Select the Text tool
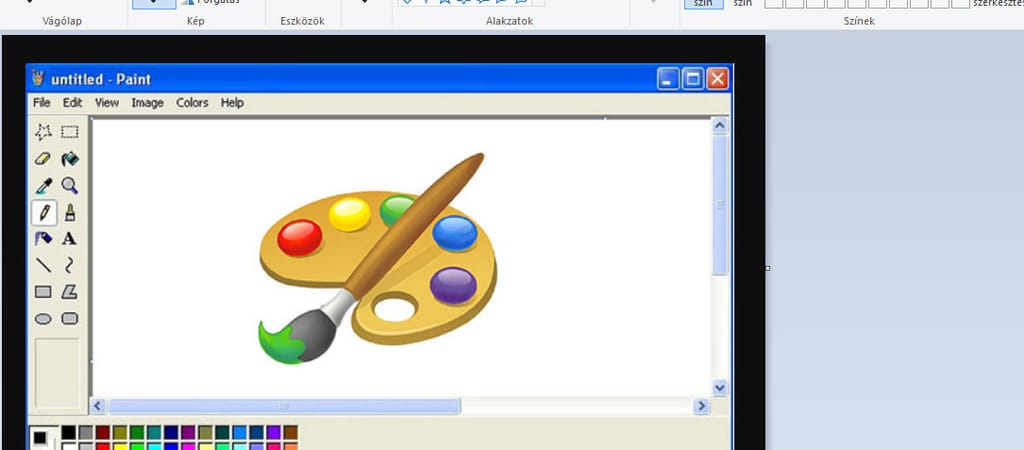1024x450 pixels. coord(70,239)
